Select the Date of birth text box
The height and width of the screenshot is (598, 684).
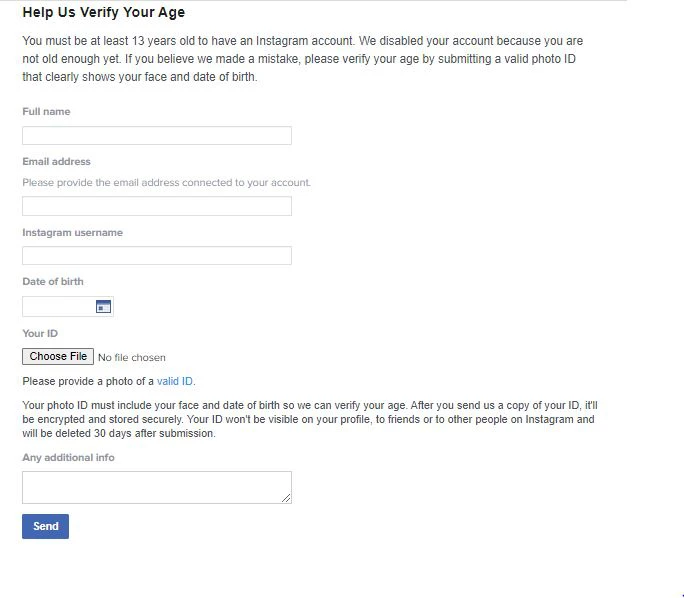(58, 307)
